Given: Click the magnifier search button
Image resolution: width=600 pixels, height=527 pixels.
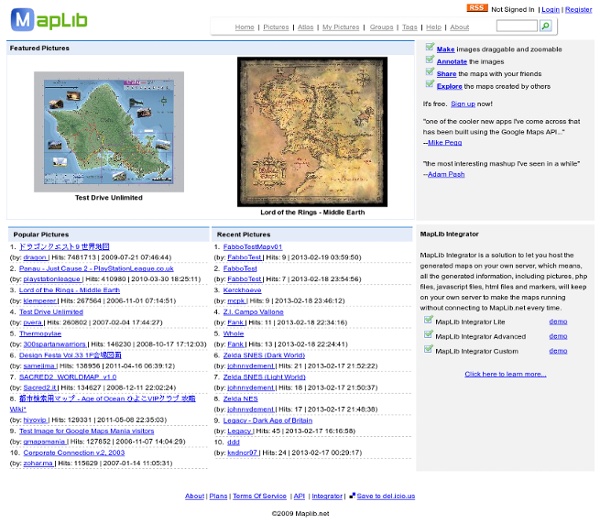Looking at the screenshot, I should (545, 26).
